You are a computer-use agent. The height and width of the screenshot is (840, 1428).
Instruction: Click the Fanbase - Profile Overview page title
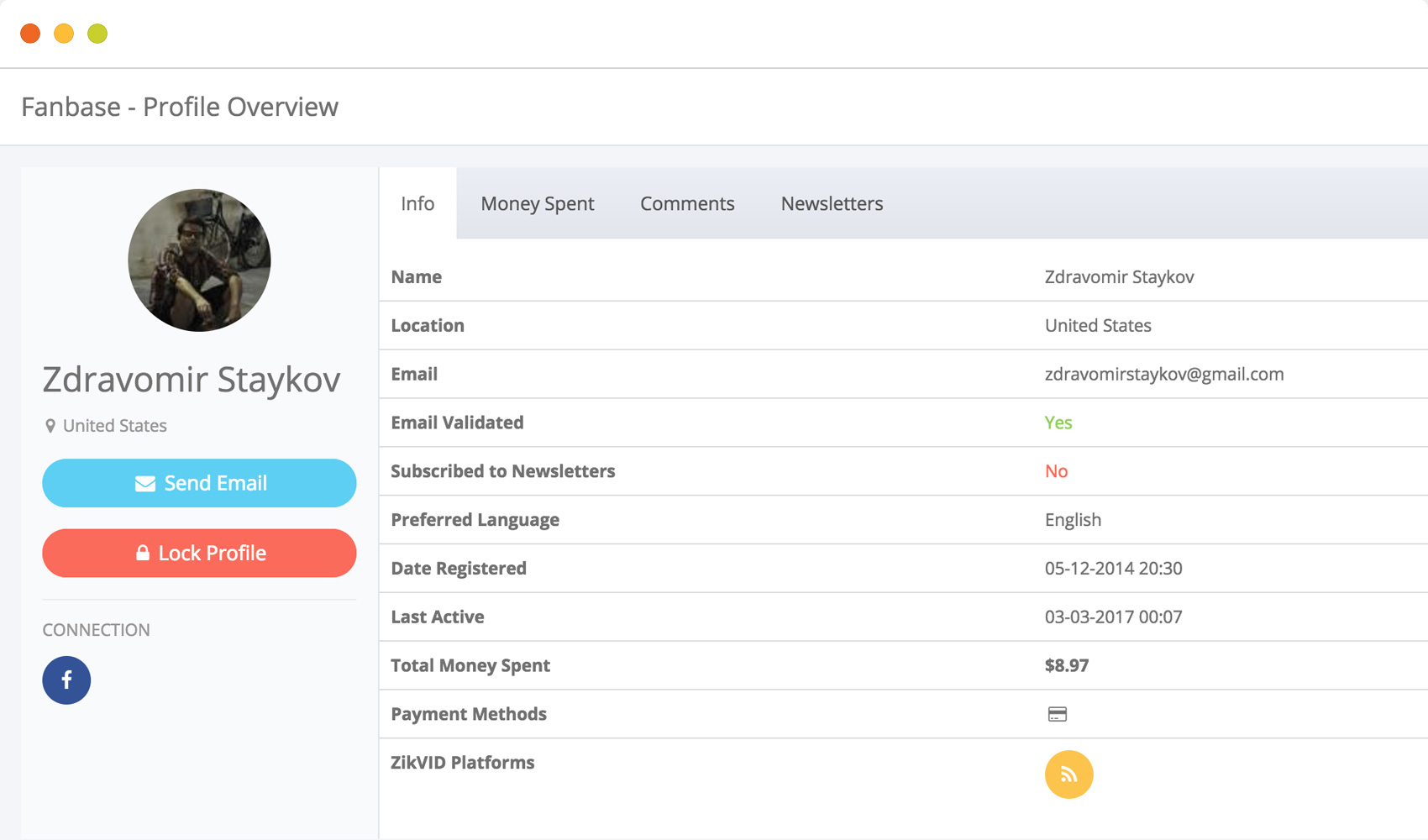coord(180,107)
